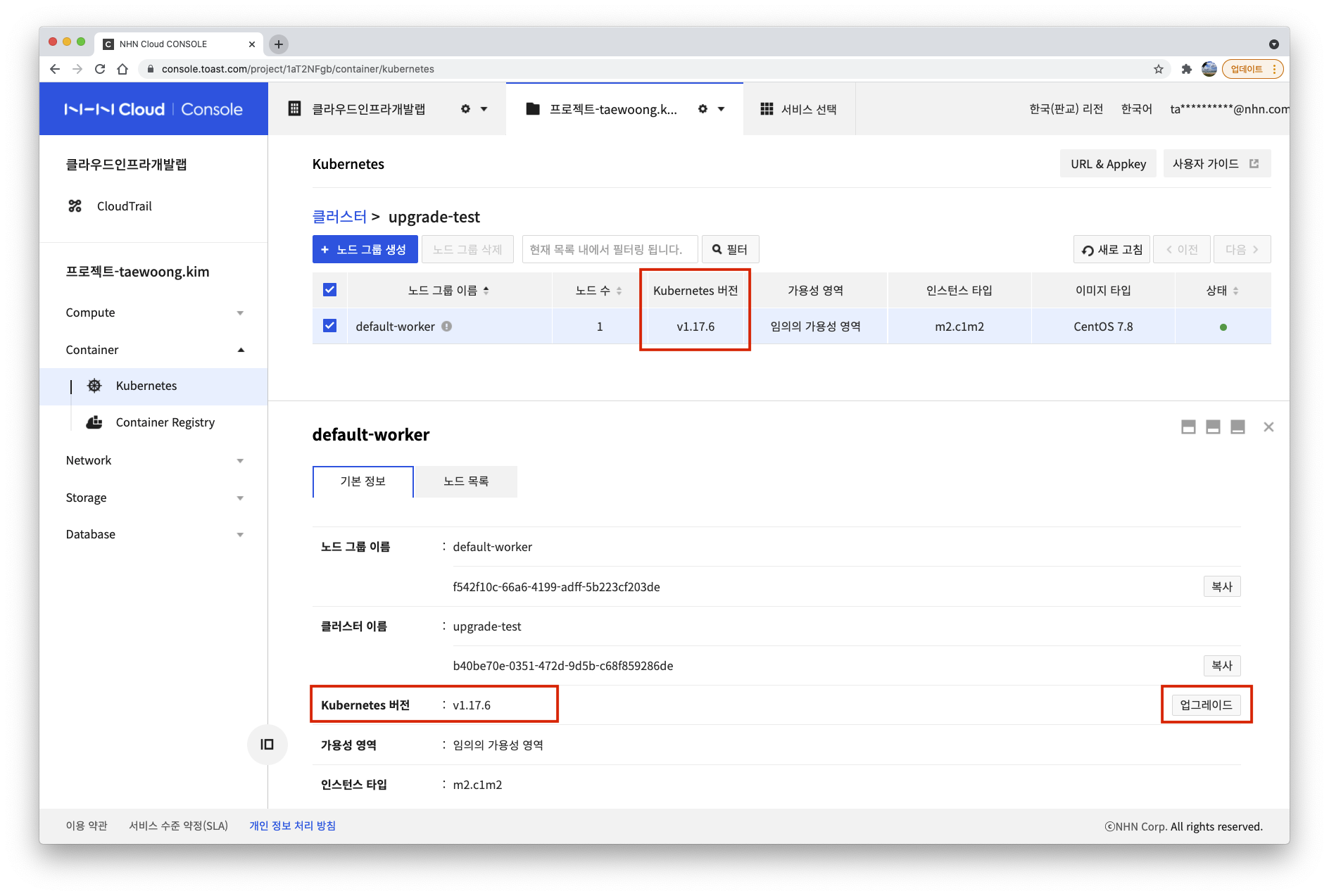Open the 서비스 선택 grid menu
Image resolution: width=1329 pixels, height=896 pixels.
pos(799,109)
